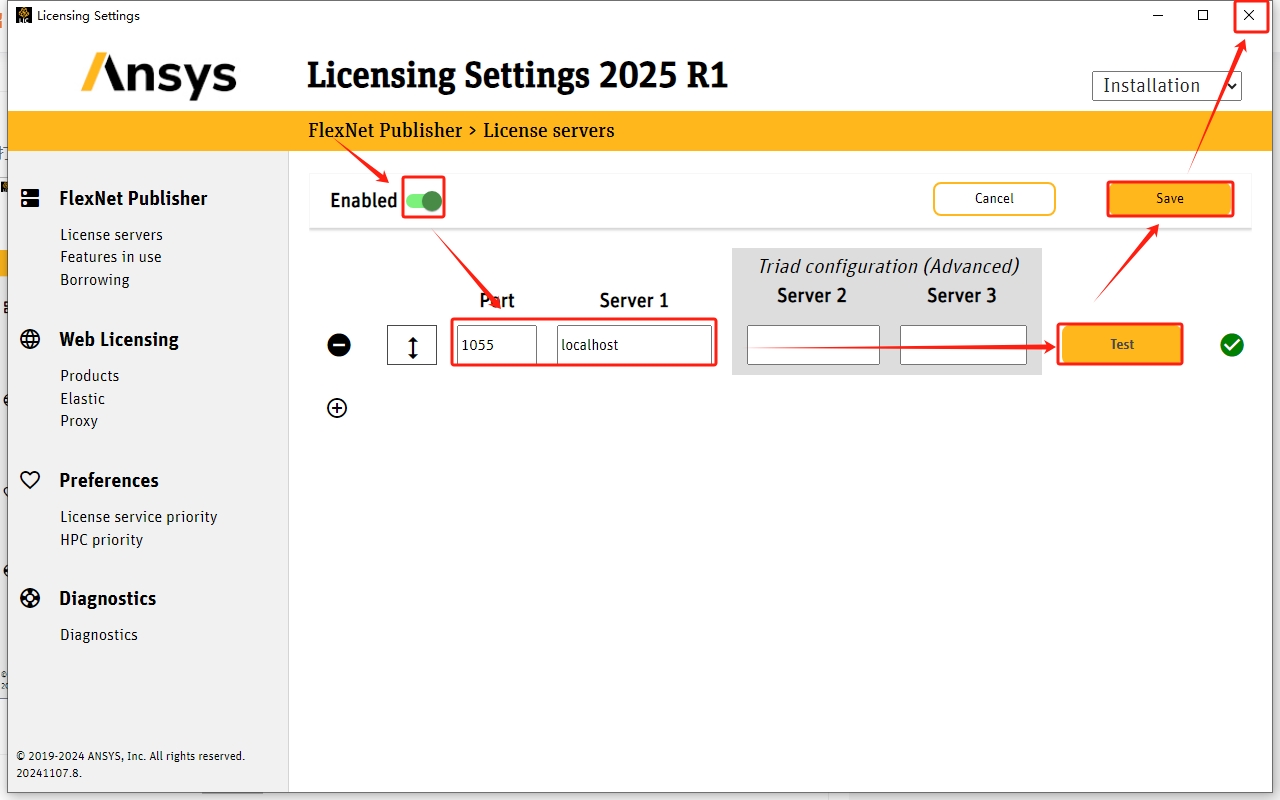Remove the server row using minus icon

(339, 344)
